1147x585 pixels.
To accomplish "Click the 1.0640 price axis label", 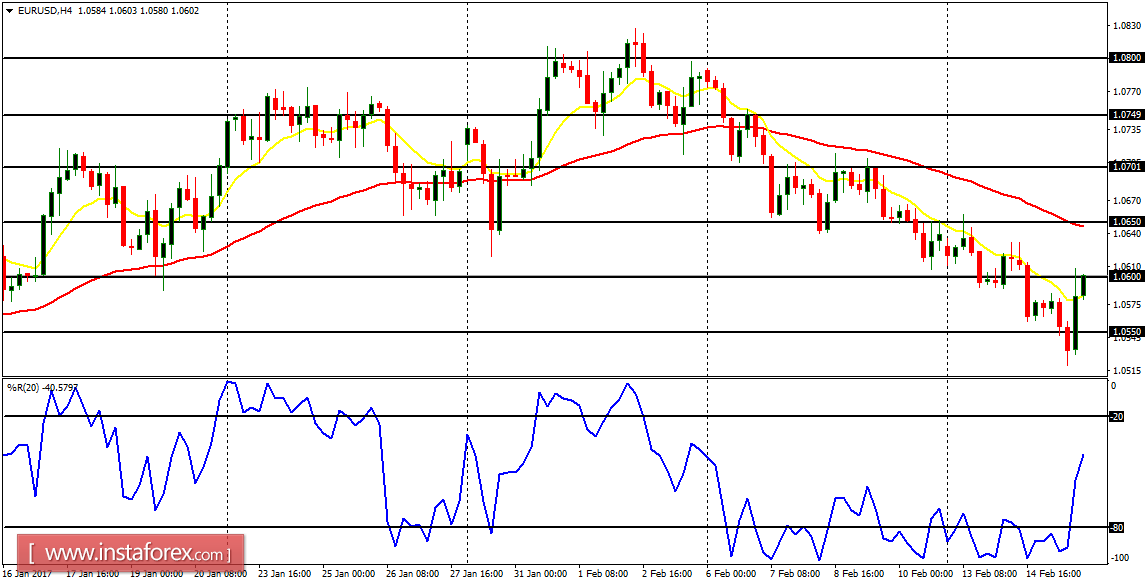I will click(x=1125, y=234).
